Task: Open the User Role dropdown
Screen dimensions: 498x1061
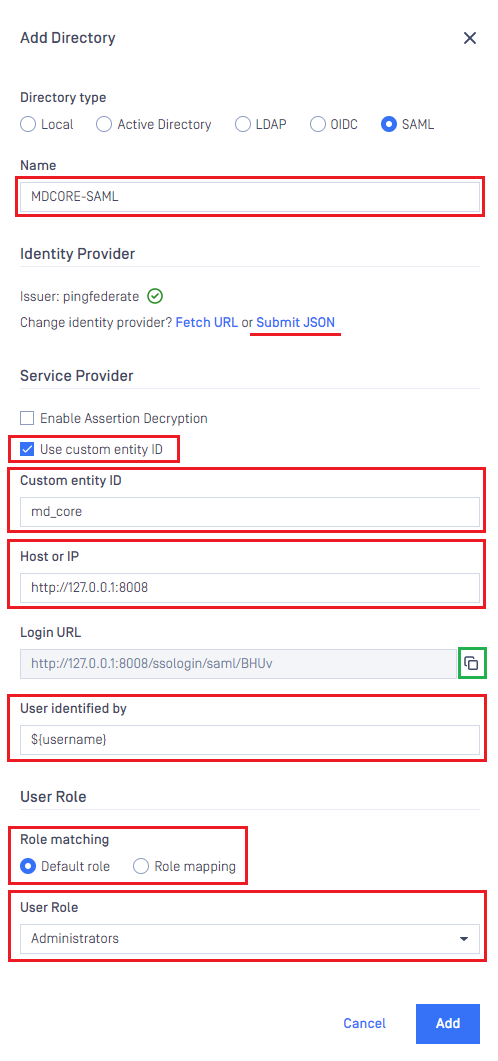Action: click(250, 939)
